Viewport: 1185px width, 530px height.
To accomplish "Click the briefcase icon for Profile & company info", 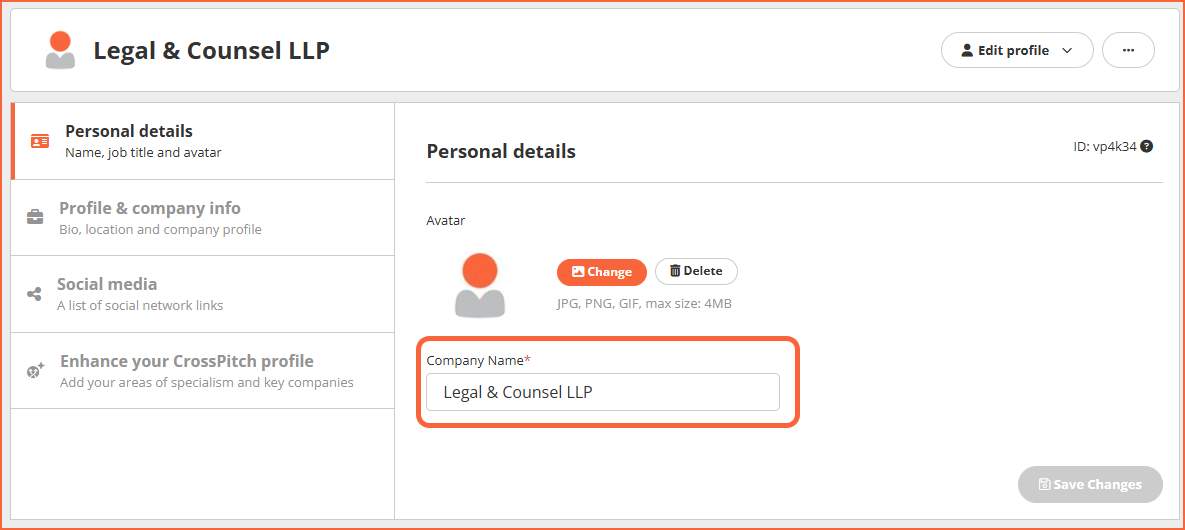I will tap(36, 218).
